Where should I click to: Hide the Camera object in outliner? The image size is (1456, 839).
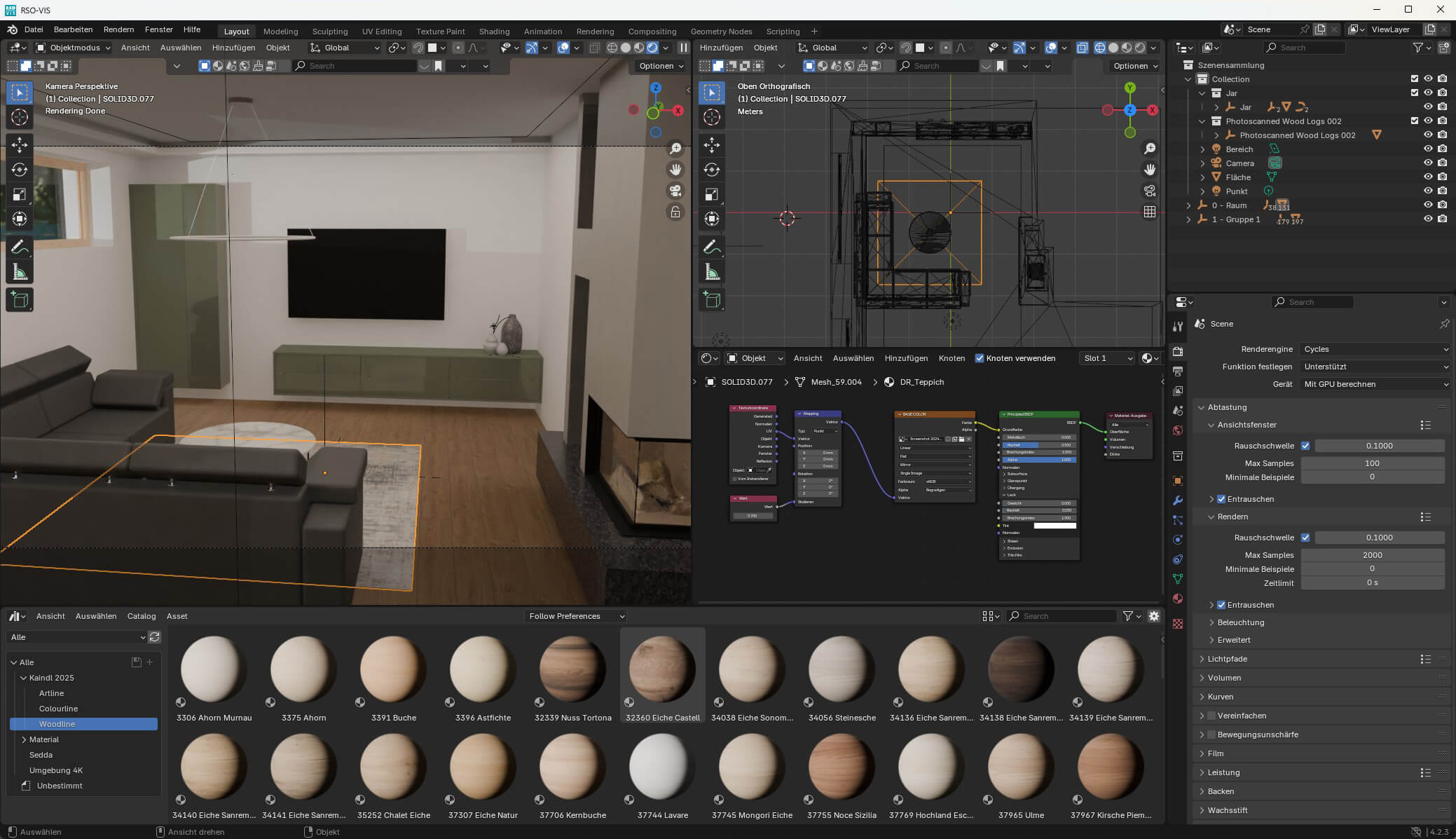click(x=1427, y=163)
